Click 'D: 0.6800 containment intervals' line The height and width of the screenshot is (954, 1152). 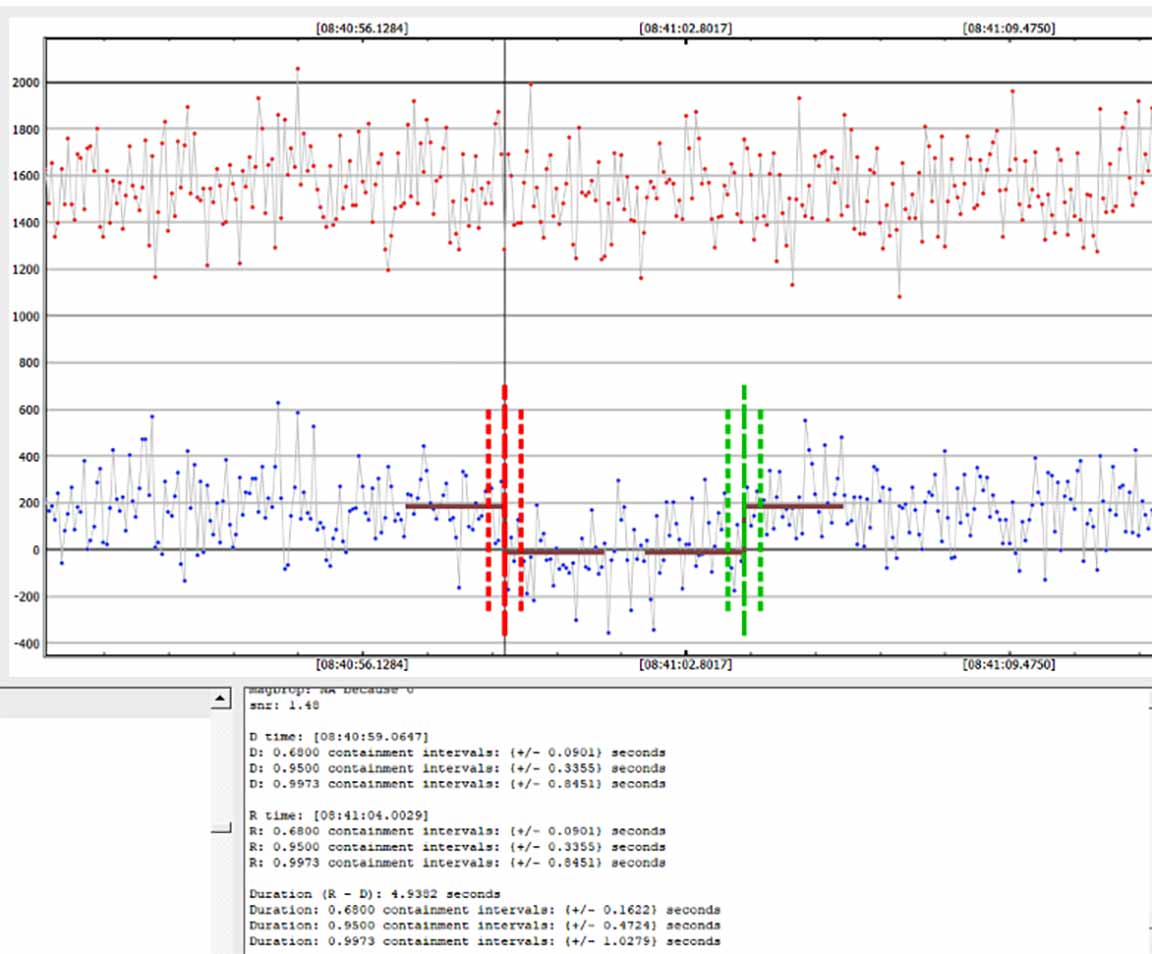coord(457,753)
